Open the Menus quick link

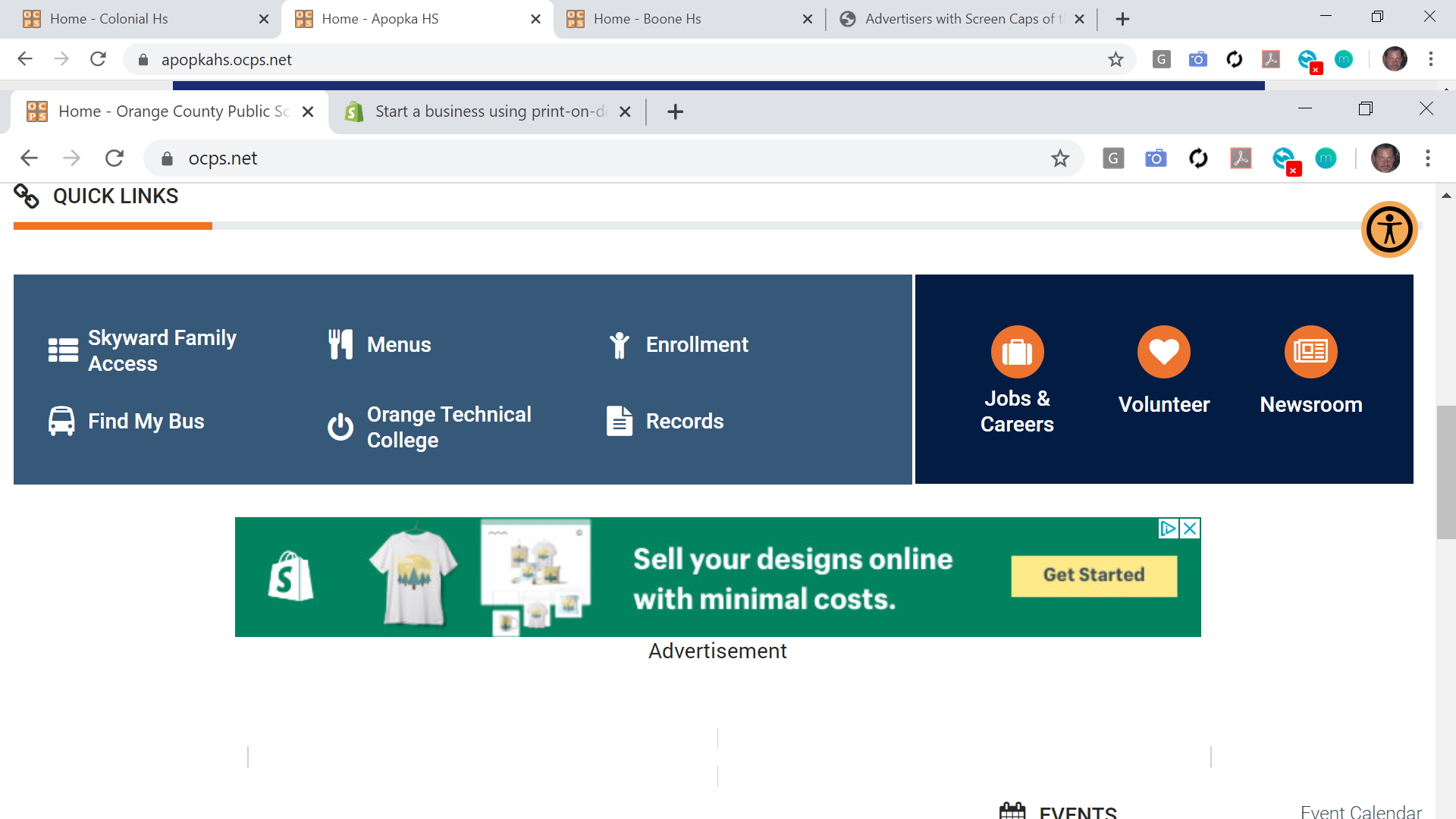[x=399, y=344]
